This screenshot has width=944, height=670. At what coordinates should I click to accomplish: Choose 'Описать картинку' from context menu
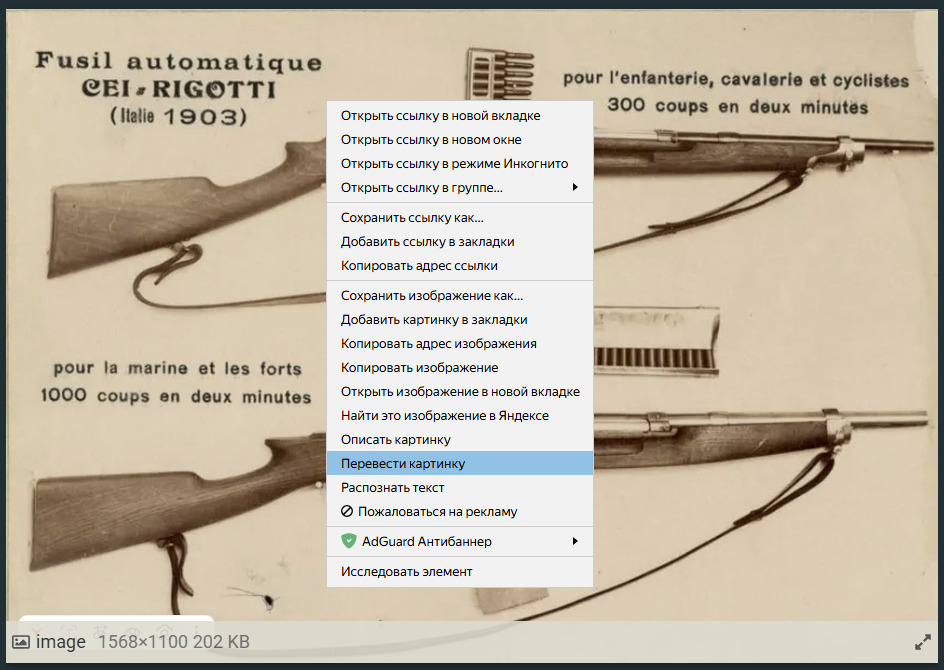point(395,440)
